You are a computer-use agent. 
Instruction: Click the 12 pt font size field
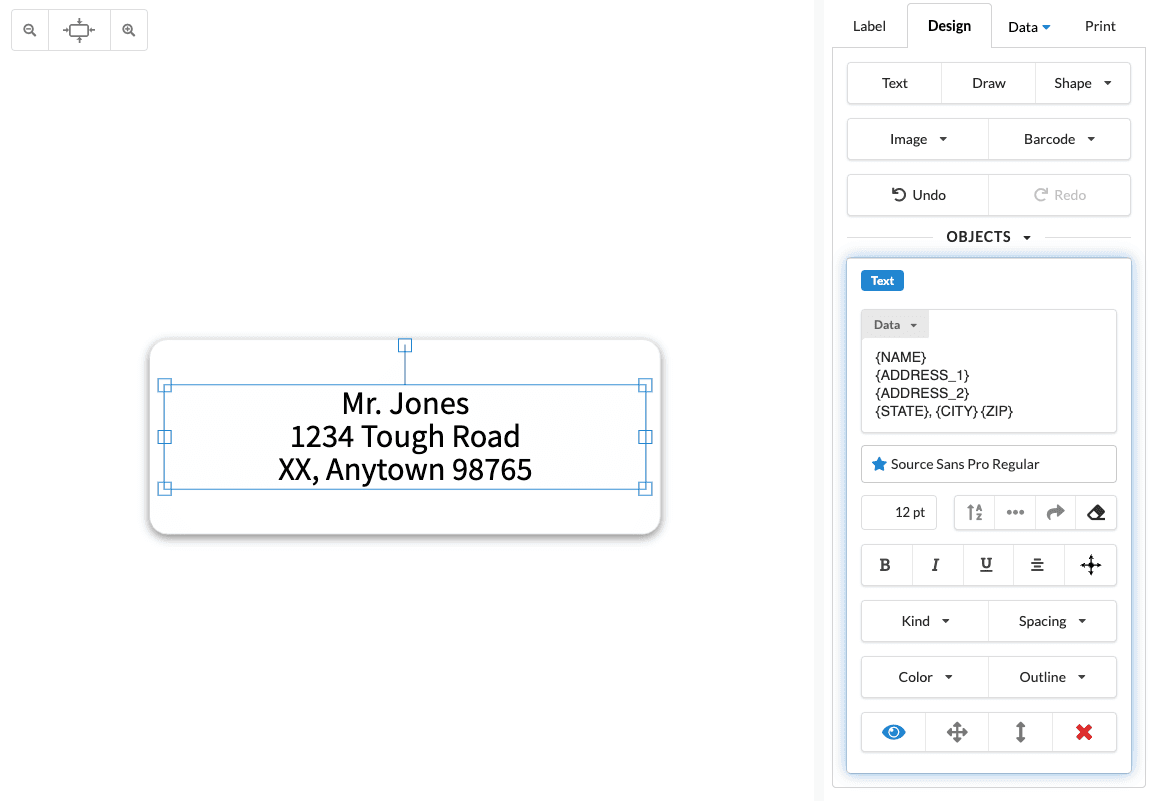click(x=898, y=512)
